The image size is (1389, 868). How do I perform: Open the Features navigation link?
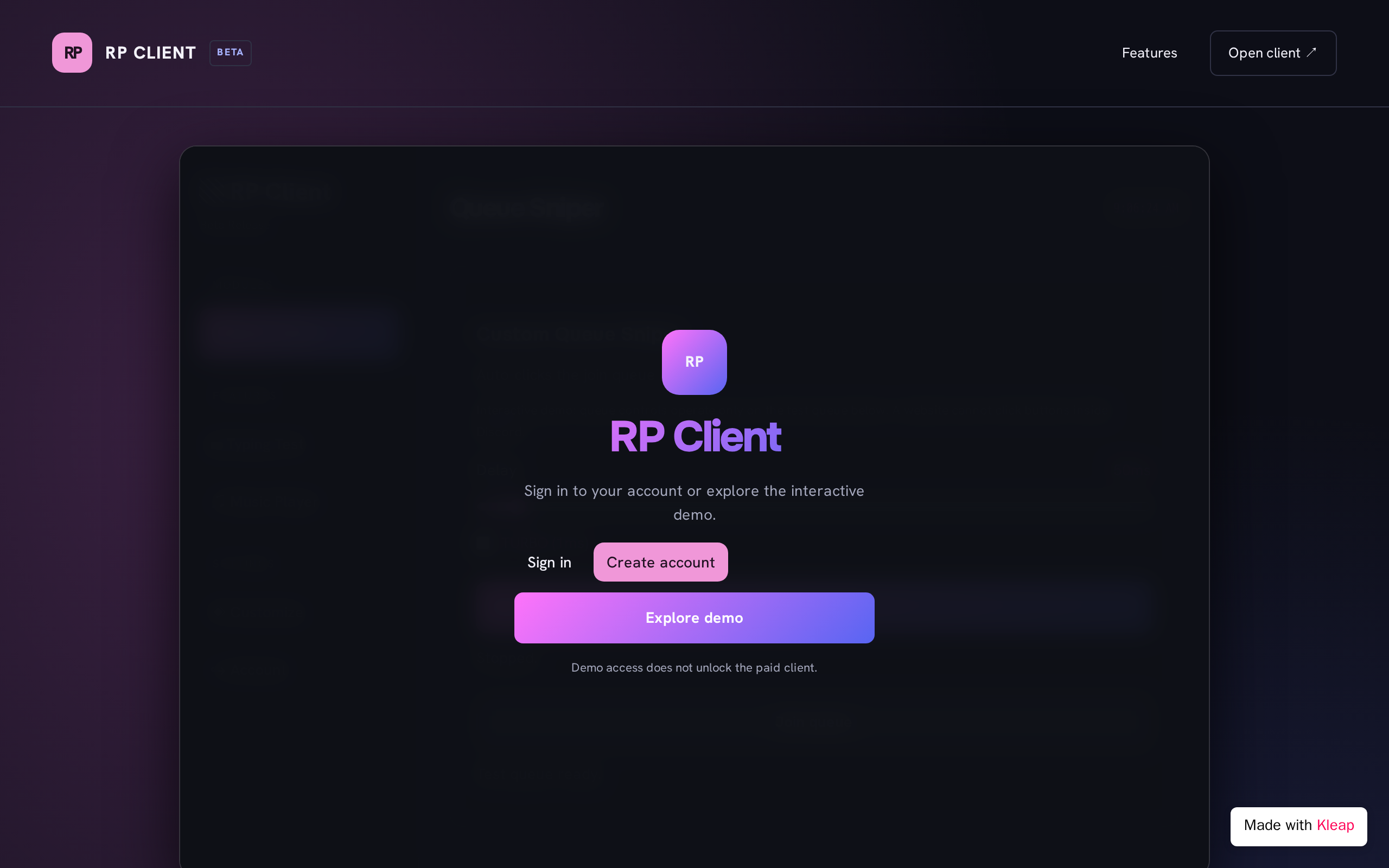pos(1149,53)
